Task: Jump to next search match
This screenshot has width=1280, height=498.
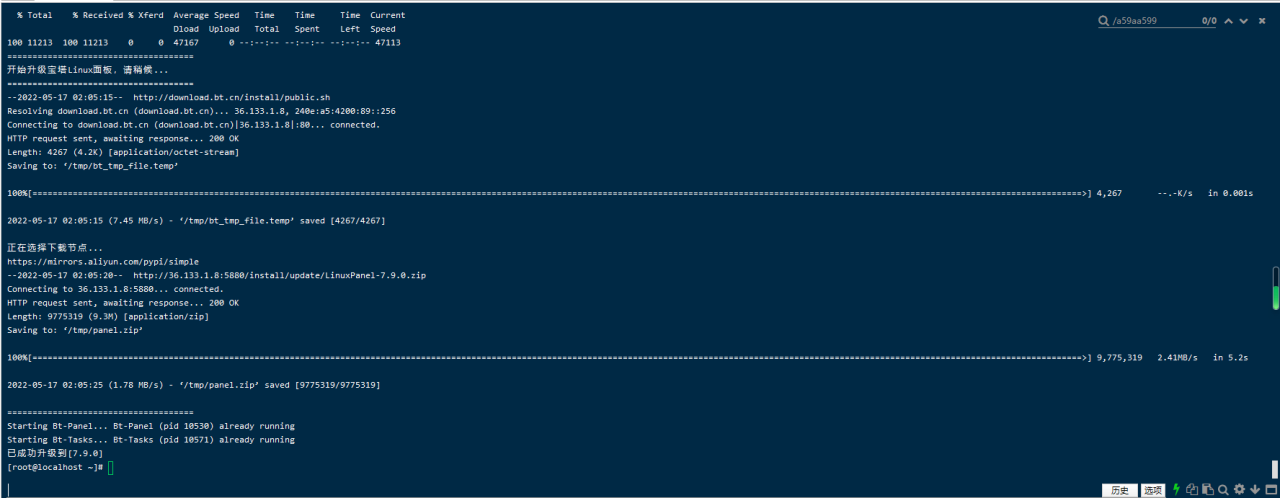Action: coord(1244,21)
